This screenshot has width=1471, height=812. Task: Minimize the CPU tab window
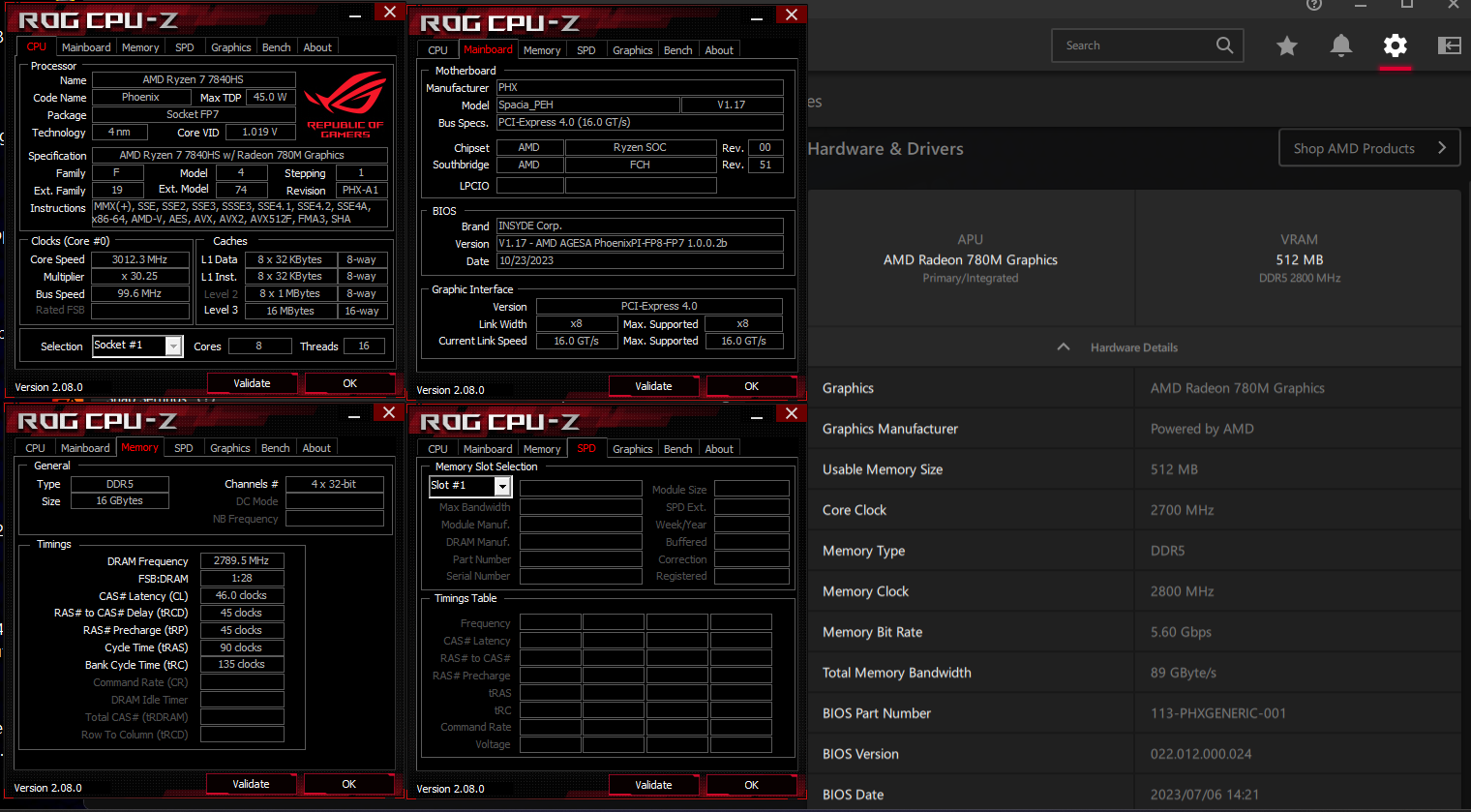pyautogui.click(x=355, y=15)
